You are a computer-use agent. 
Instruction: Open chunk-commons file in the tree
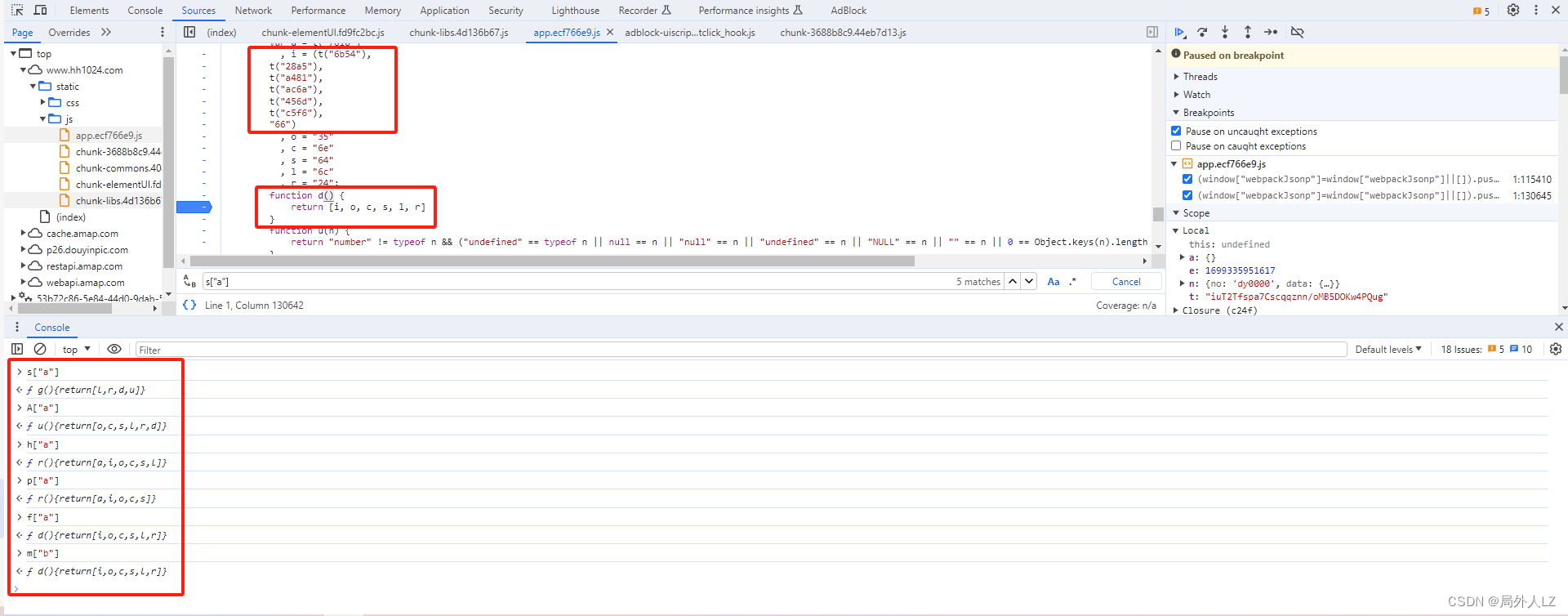point(118,168)
